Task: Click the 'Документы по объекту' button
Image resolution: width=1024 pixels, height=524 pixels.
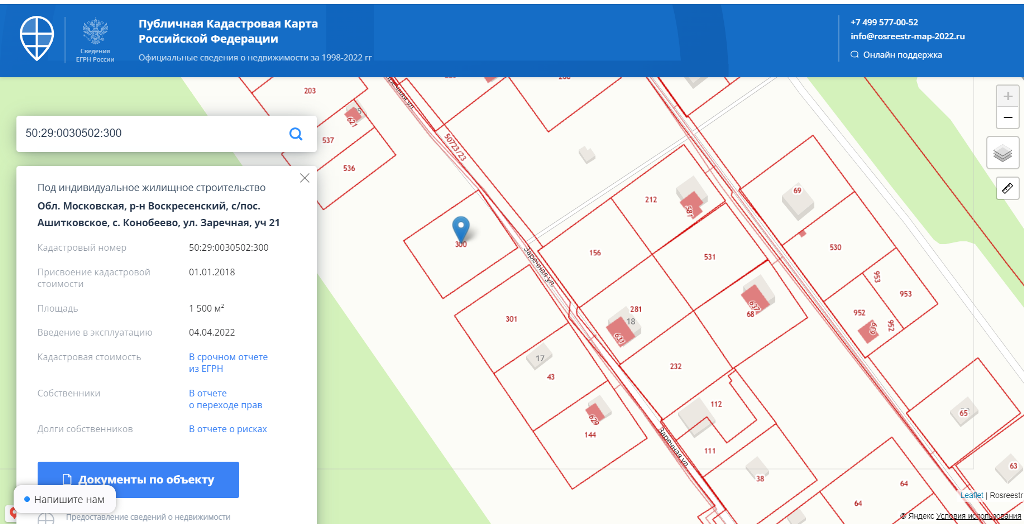Action: point(138,479)
